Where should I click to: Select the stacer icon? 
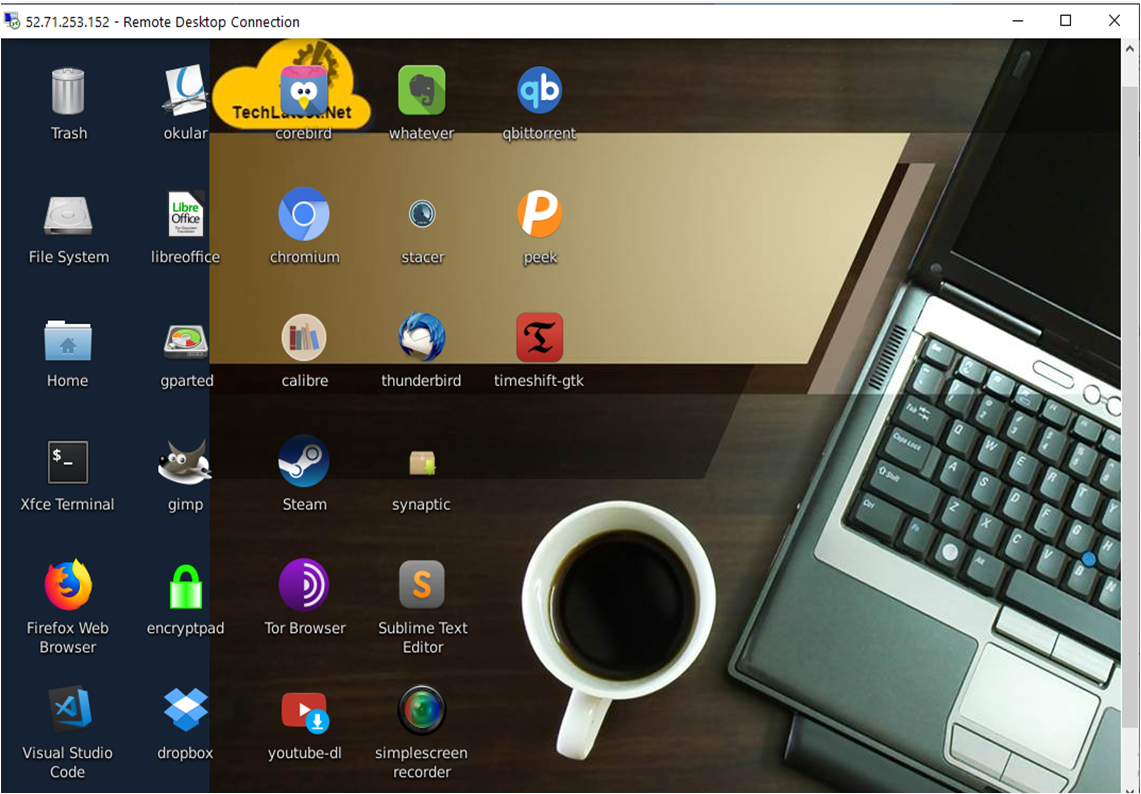(422, 214)
